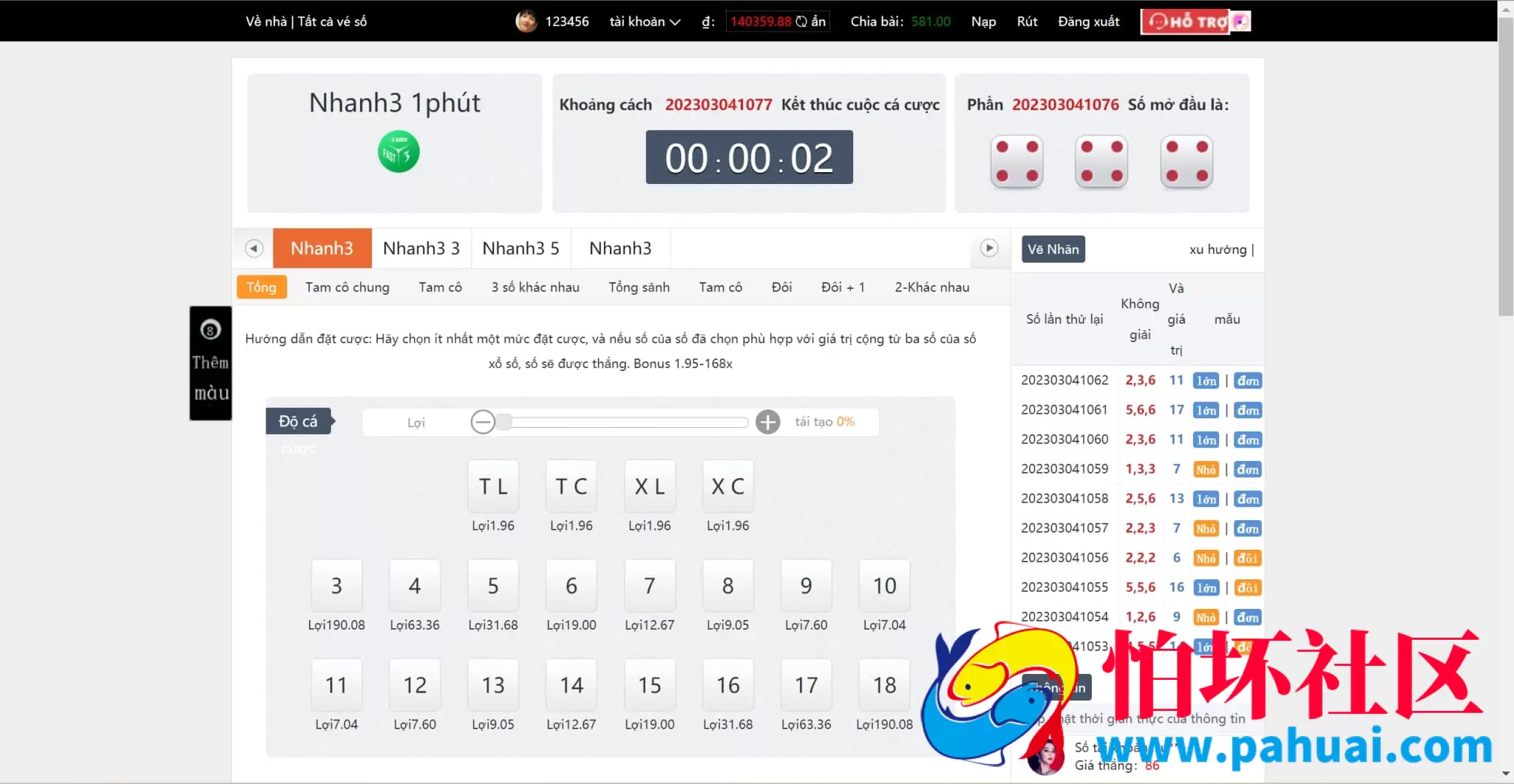Toggle the TL bet option
This screenshot has height=784, width=1514.
click(493, 486)
